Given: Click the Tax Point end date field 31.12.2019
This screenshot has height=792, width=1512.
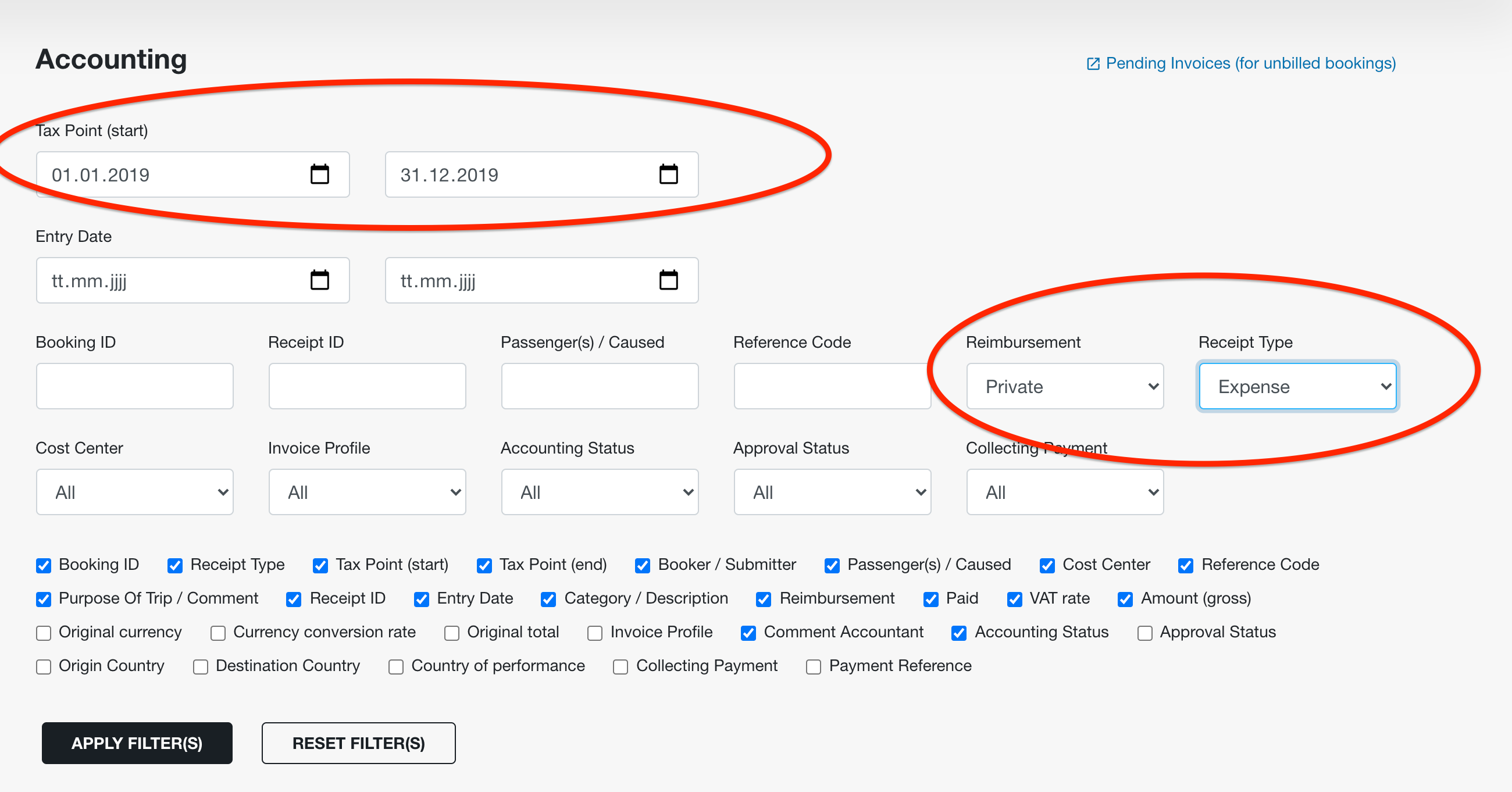Looking at the screenshot, I should pos(541,174).
